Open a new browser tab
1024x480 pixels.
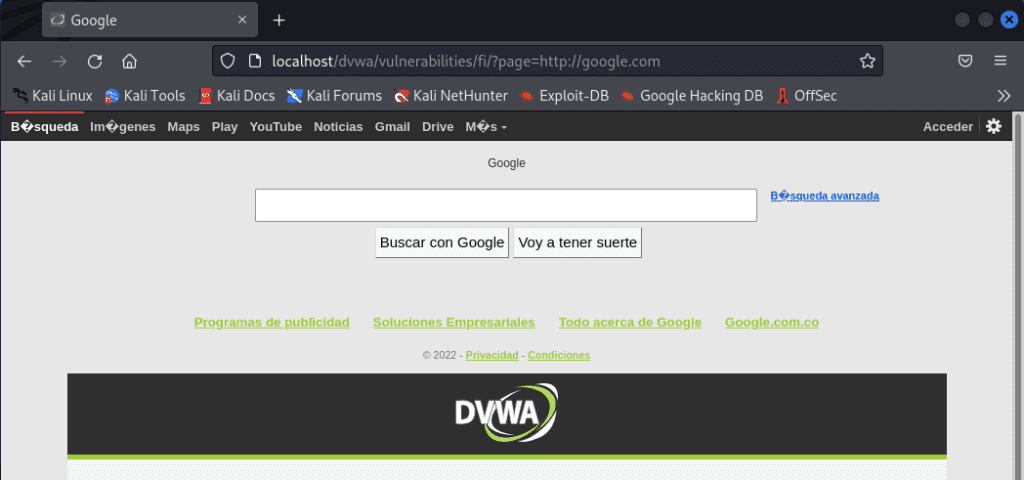tap(279, 20)
